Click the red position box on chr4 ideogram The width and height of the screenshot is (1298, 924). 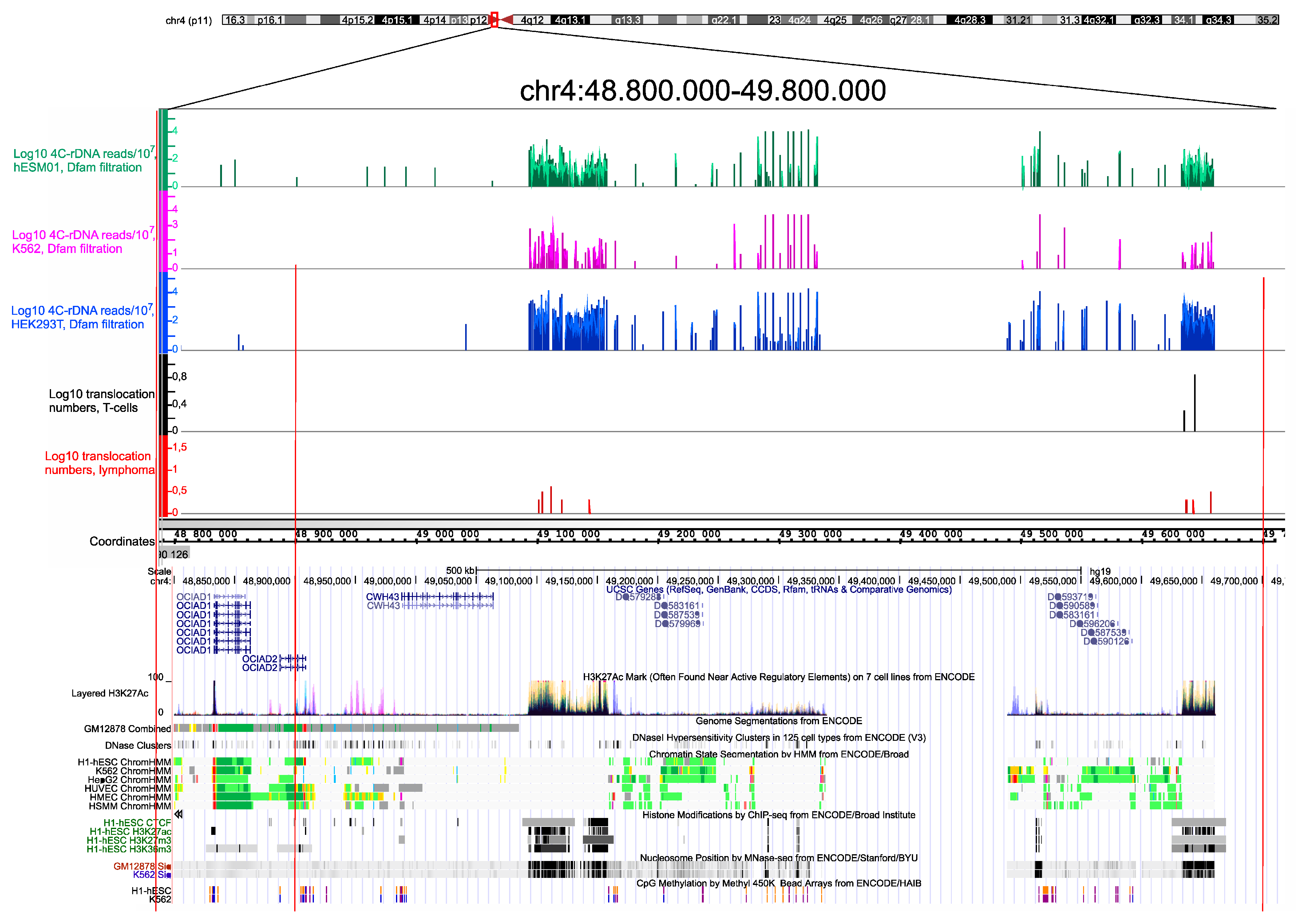(494, 20)
